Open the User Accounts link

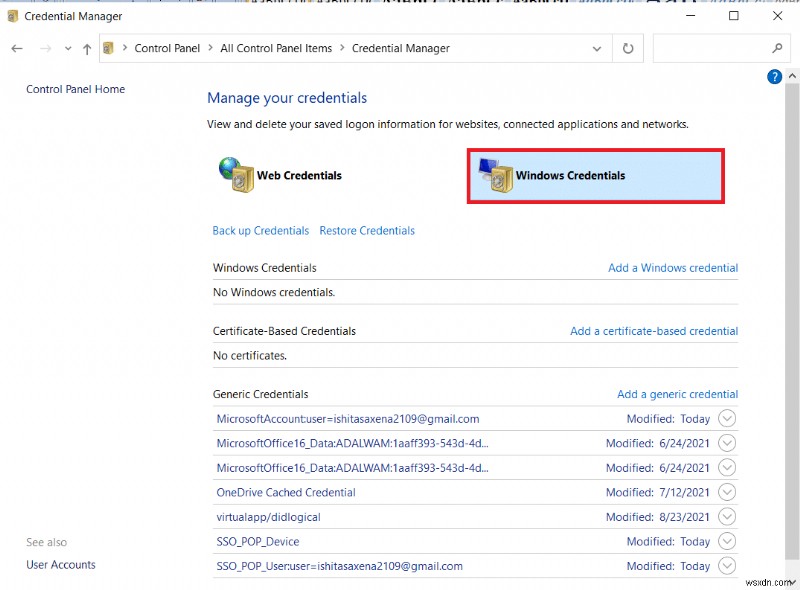60,564
